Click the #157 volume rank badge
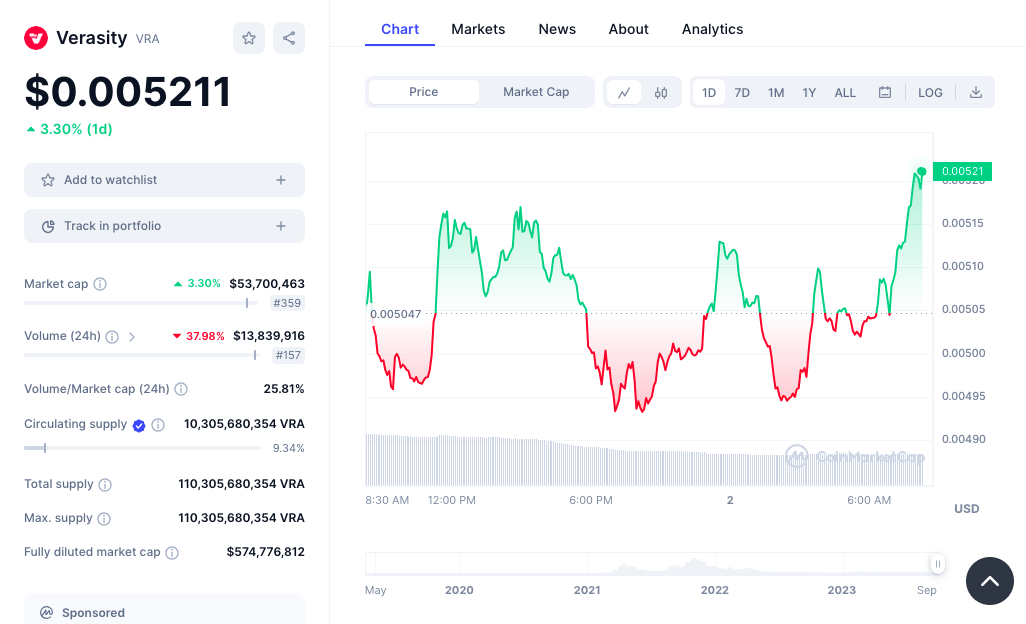The width and height of the screenshot is (1026, 624). pyautogui.click(x=288, y=355)
